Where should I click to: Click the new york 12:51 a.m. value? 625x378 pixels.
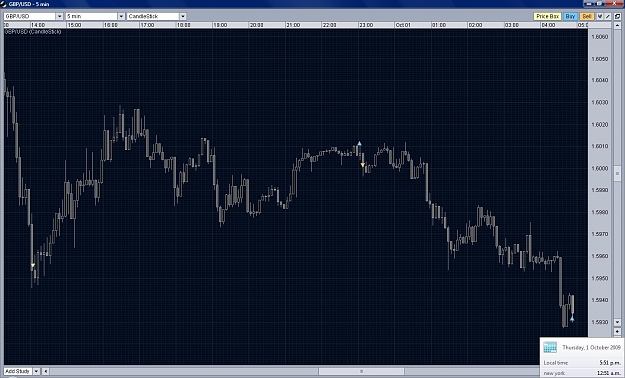609,374
